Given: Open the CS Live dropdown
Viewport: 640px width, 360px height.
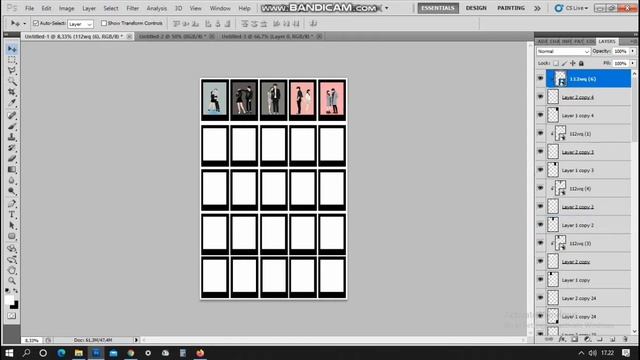Looking at the screenshot, I should tap(571, 8).
